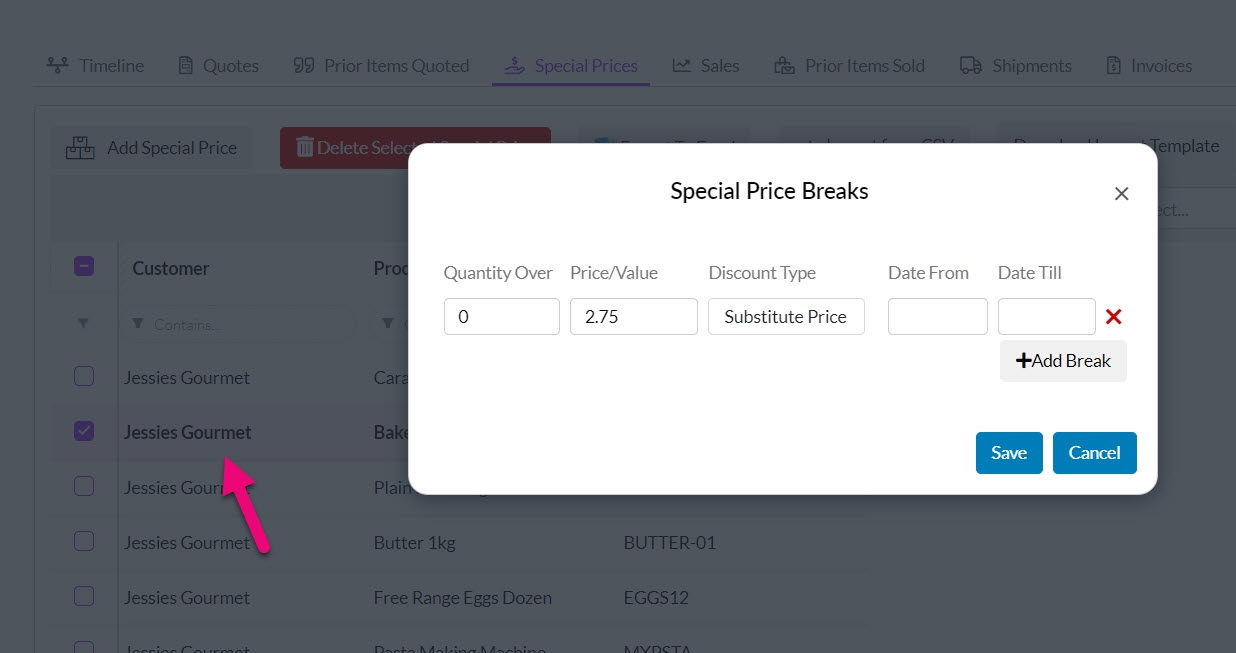
Task: Switch to Prior Items Quoted tab
Action: click(382, 66)
